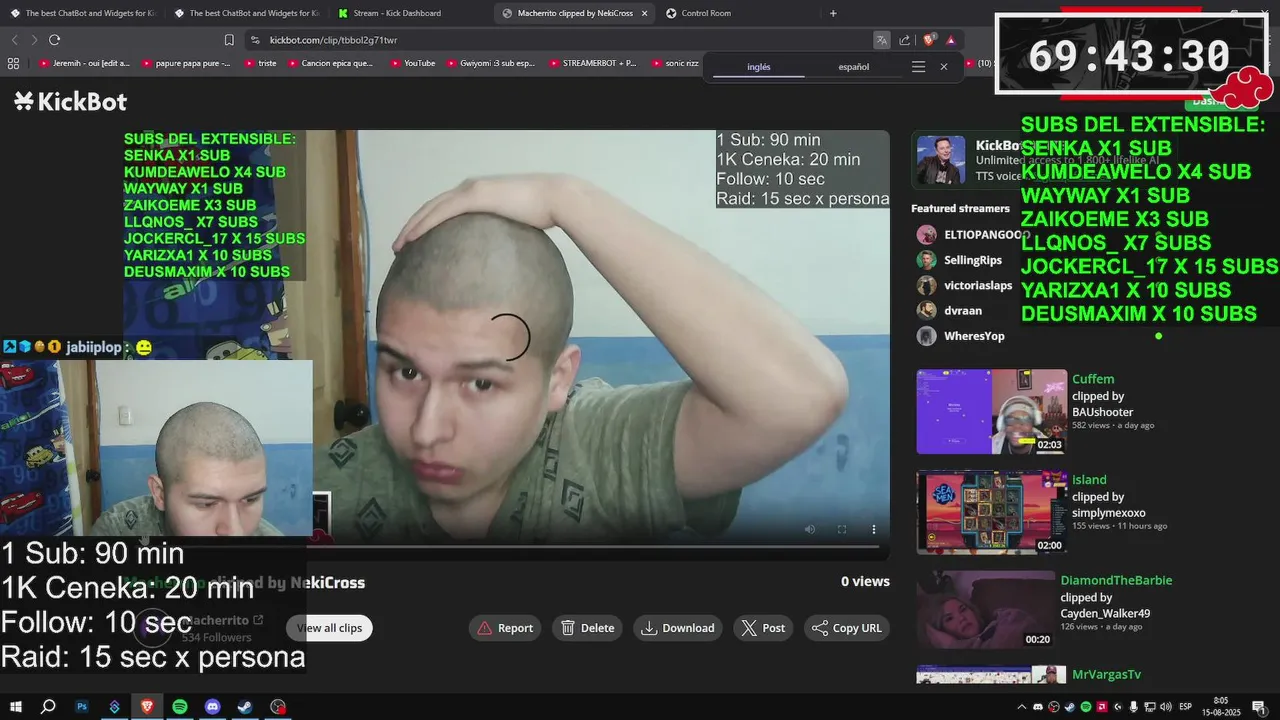This screenshot has width=1280, height=720.
Task: Open the Windows Start menu
Action: (x=16, y=707)
